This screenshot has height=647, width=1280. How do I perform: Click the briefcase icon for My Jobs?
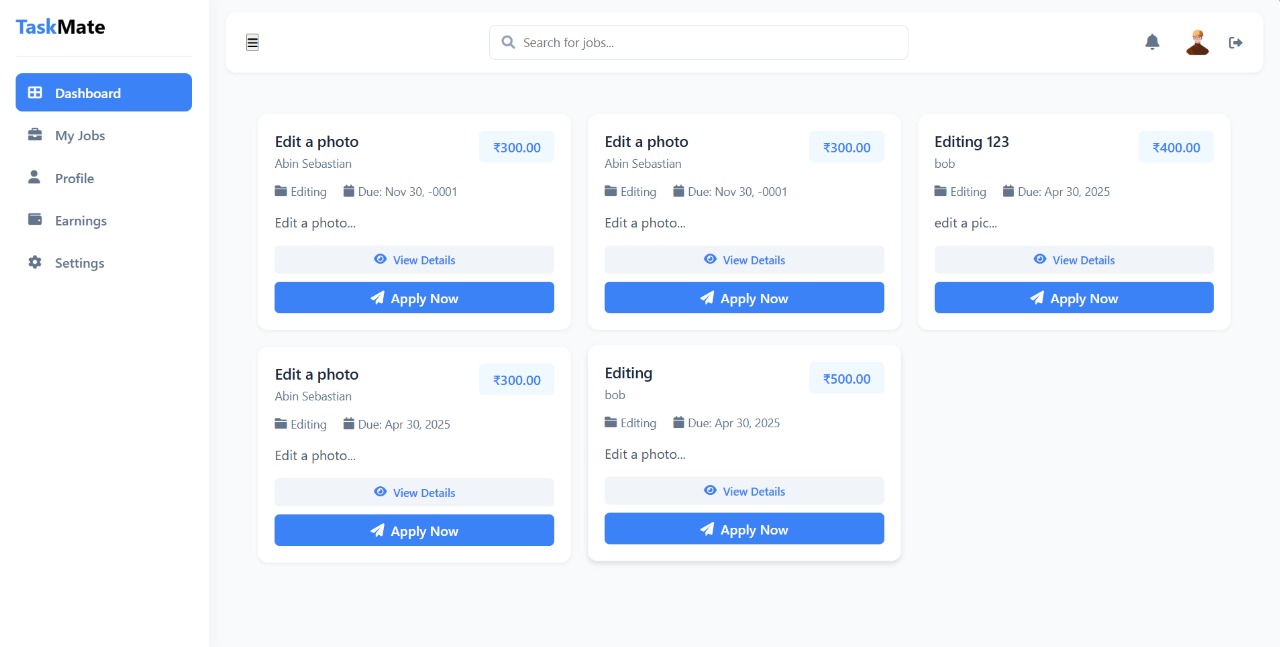coord(35,135)
